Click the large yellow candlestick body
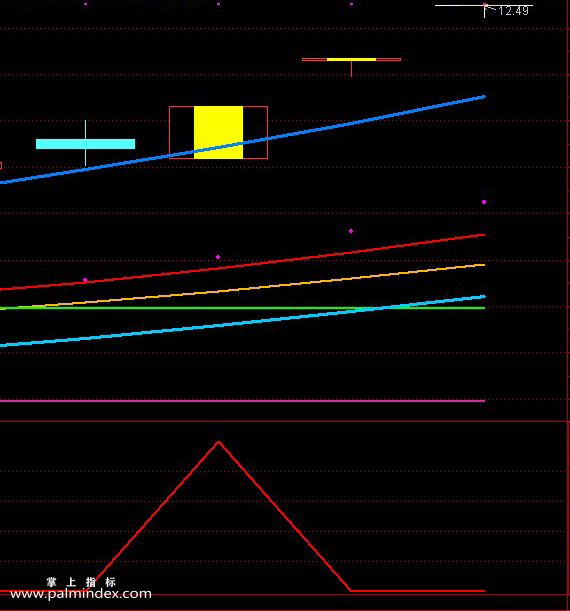The height and width of the screenshot is (611, 570). (218, 132)
